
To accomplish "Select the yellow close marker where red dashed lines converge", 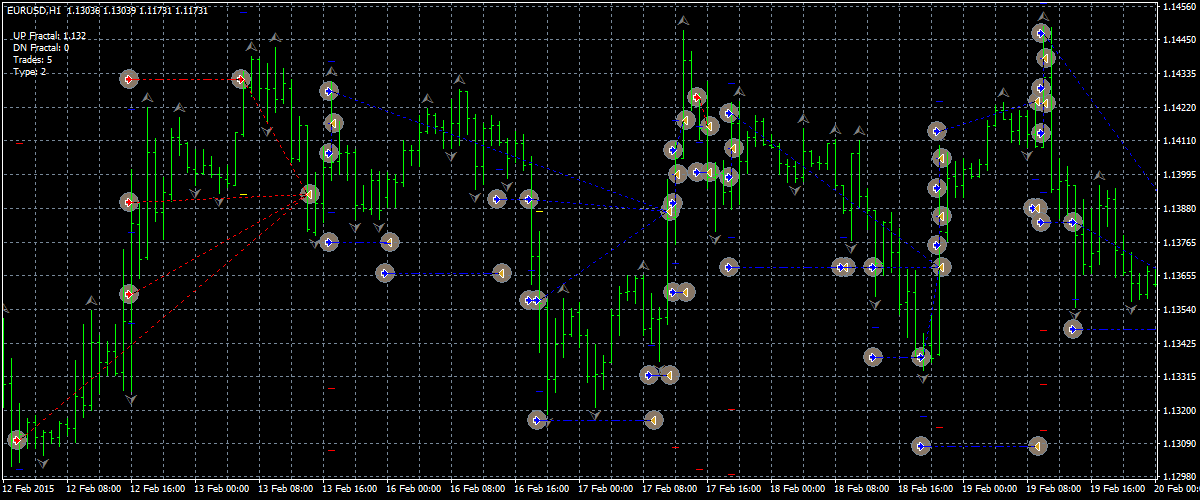I will pyautogui.click(x=309, y=194).
